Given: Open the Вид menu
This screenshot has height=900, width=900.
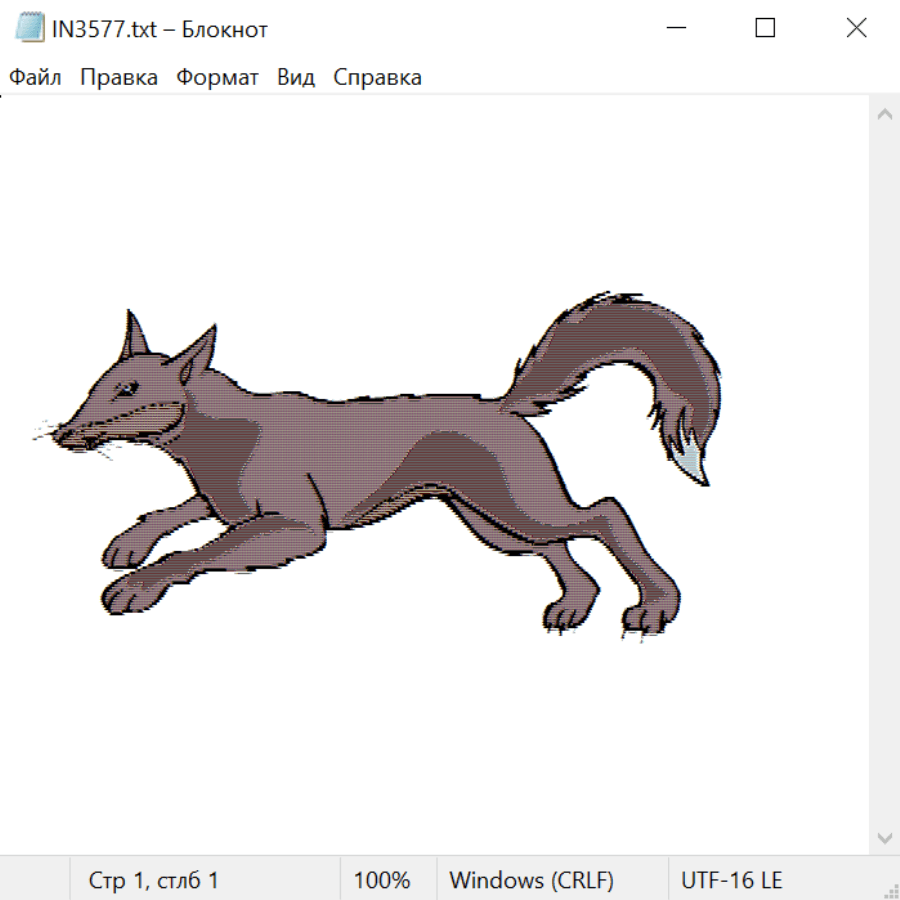Looking at the screenshot, I should pyautogui.click(x=295, y=78).
